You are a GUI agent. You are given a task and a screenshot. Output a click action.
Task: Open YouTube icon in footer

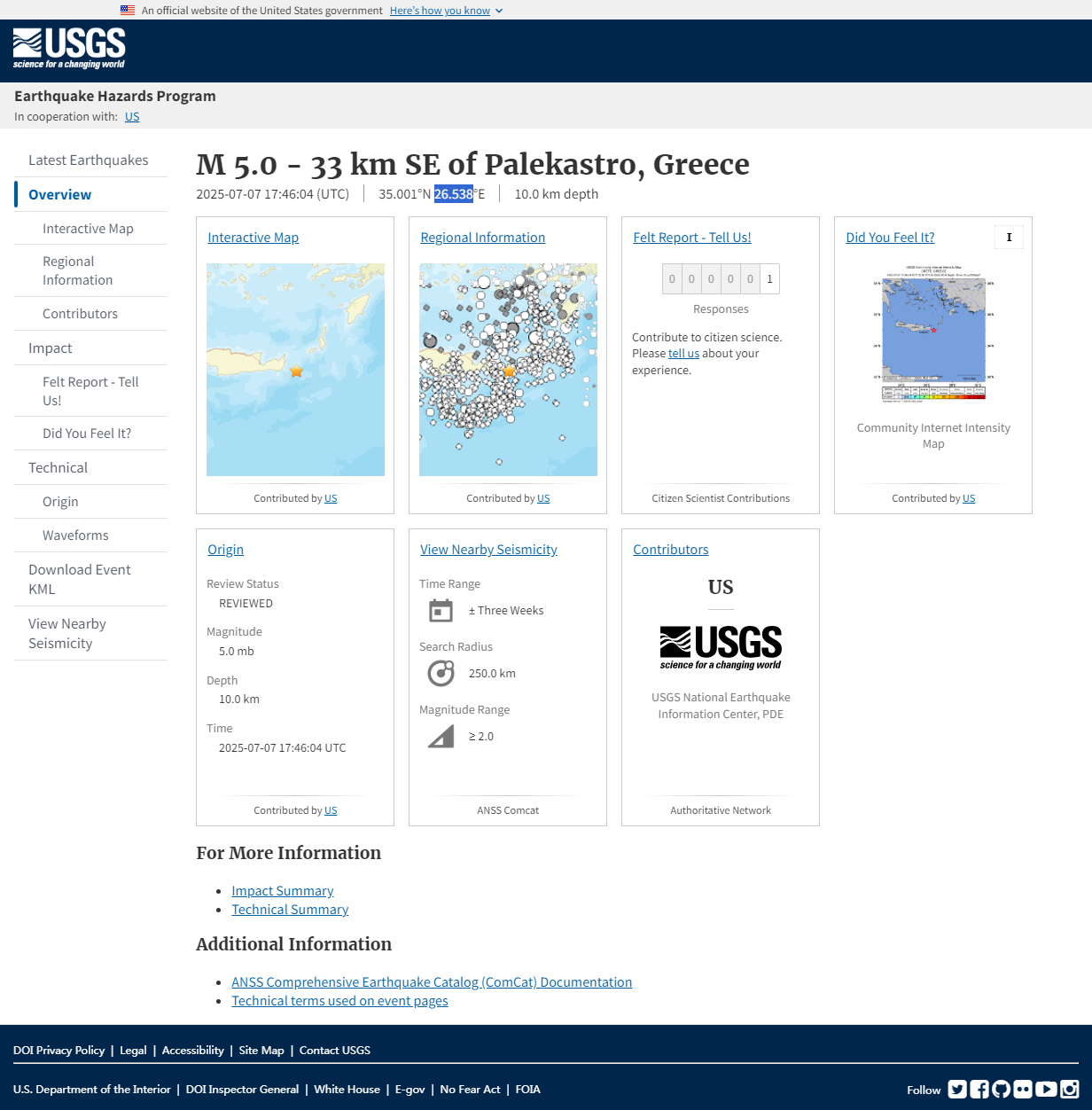click(x=1046, y=1090)
